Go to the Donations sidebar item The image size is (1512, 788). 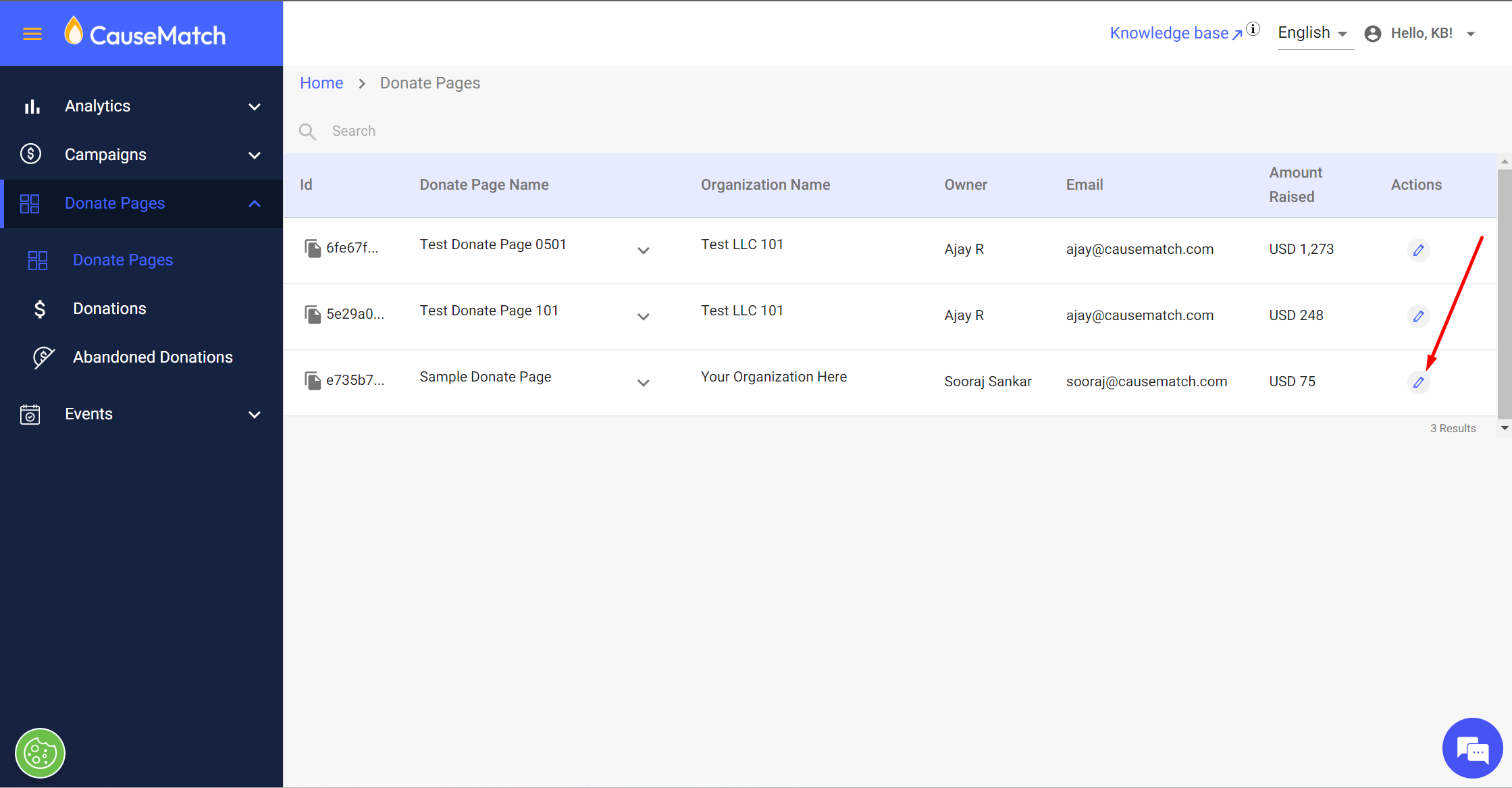(x=109, y=309)
